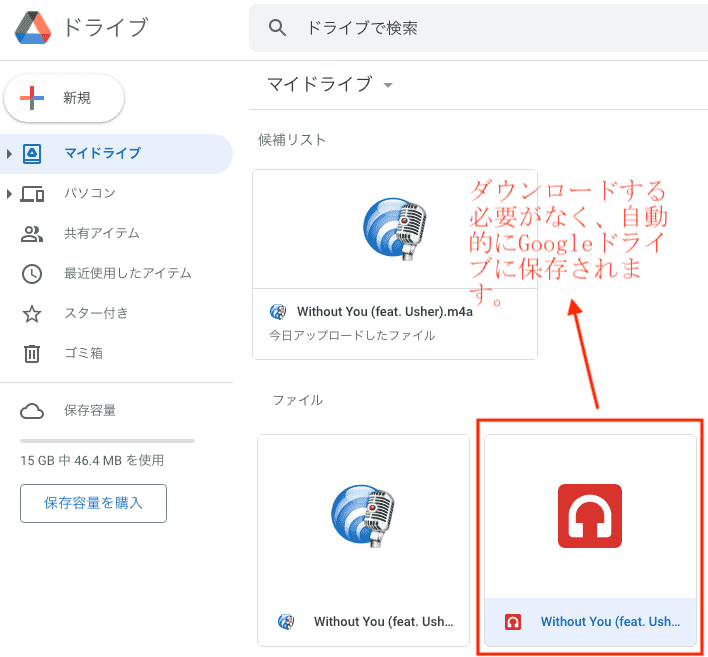Viewport: 708px width, 657px height.
Task: Click the ドライブ title text beside logo
Action: point(106,27)
